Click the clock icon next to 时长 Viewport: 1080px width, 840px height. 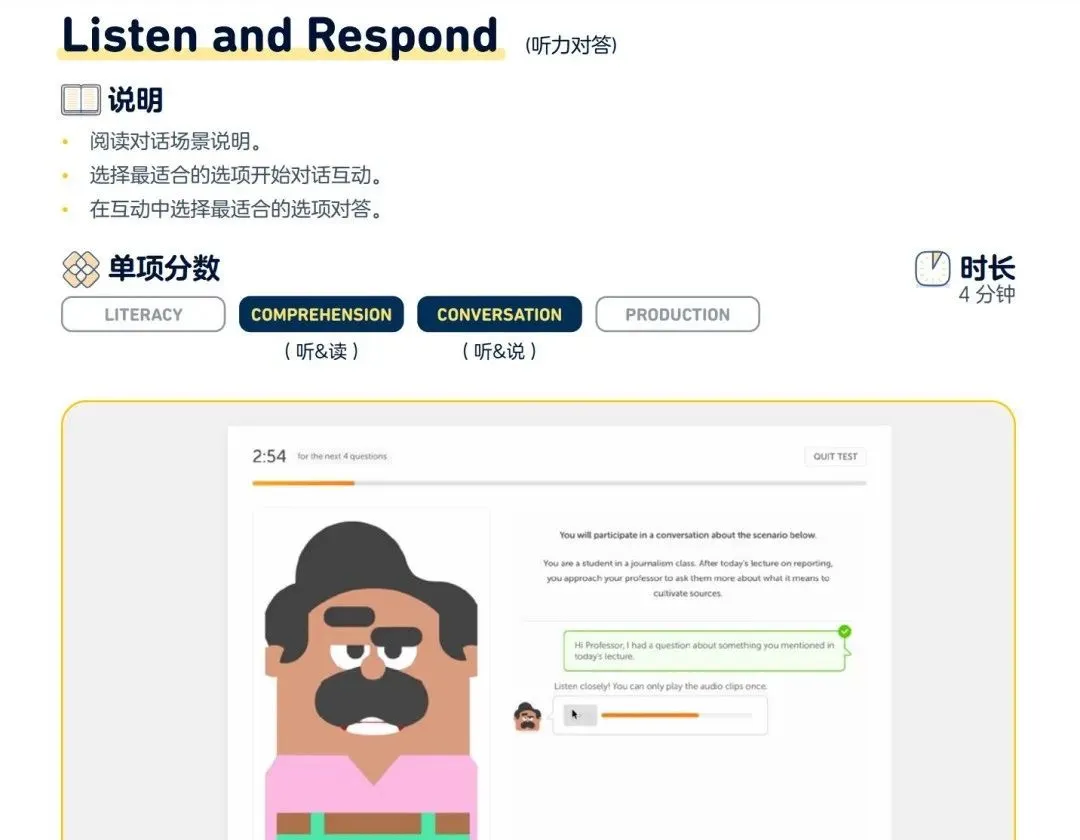pos(932,269)
